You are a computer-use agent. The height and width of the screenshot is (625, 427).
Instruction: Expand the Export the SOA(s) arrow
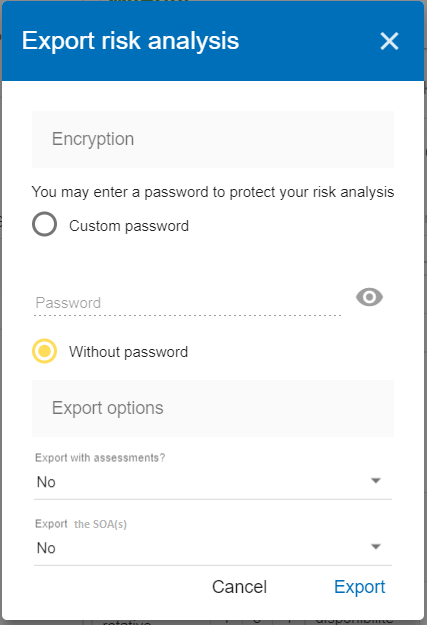click(376, 546)
